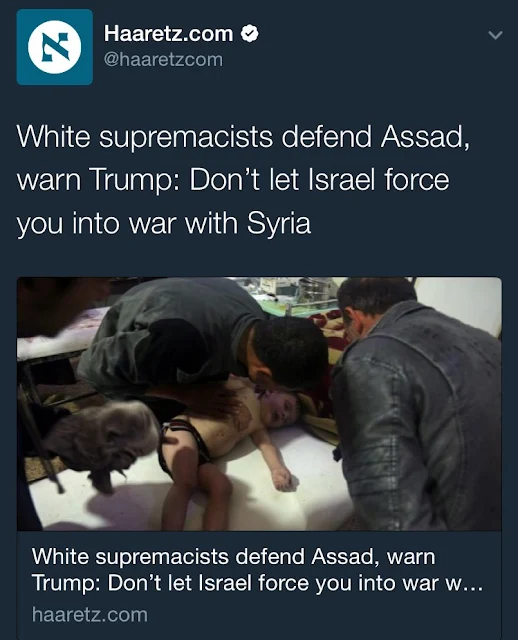
Task: Click the white circle inside the Haaretz logo
Action: click(55, 47)
